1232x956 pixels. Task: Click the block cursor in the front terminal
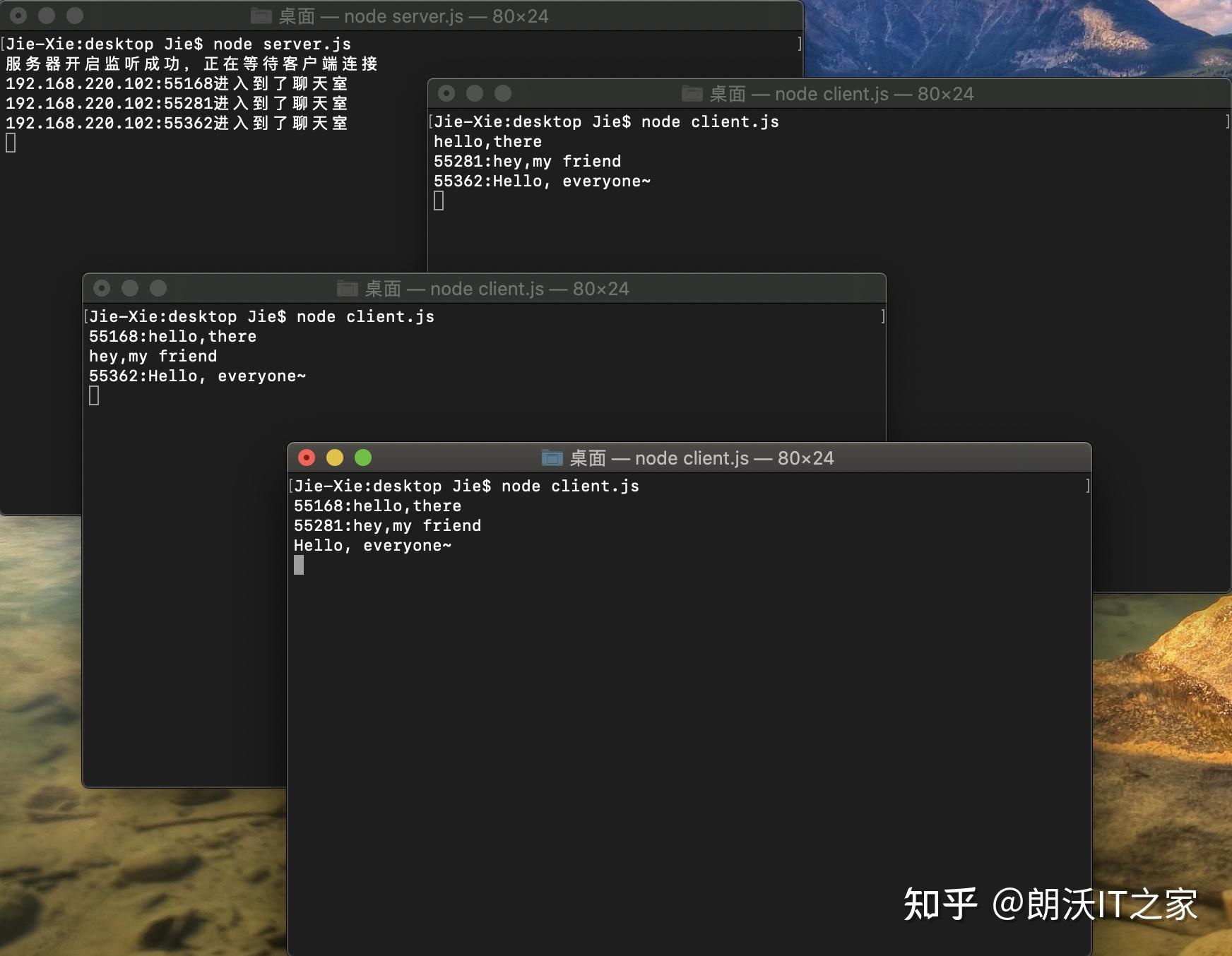(299, 565)
